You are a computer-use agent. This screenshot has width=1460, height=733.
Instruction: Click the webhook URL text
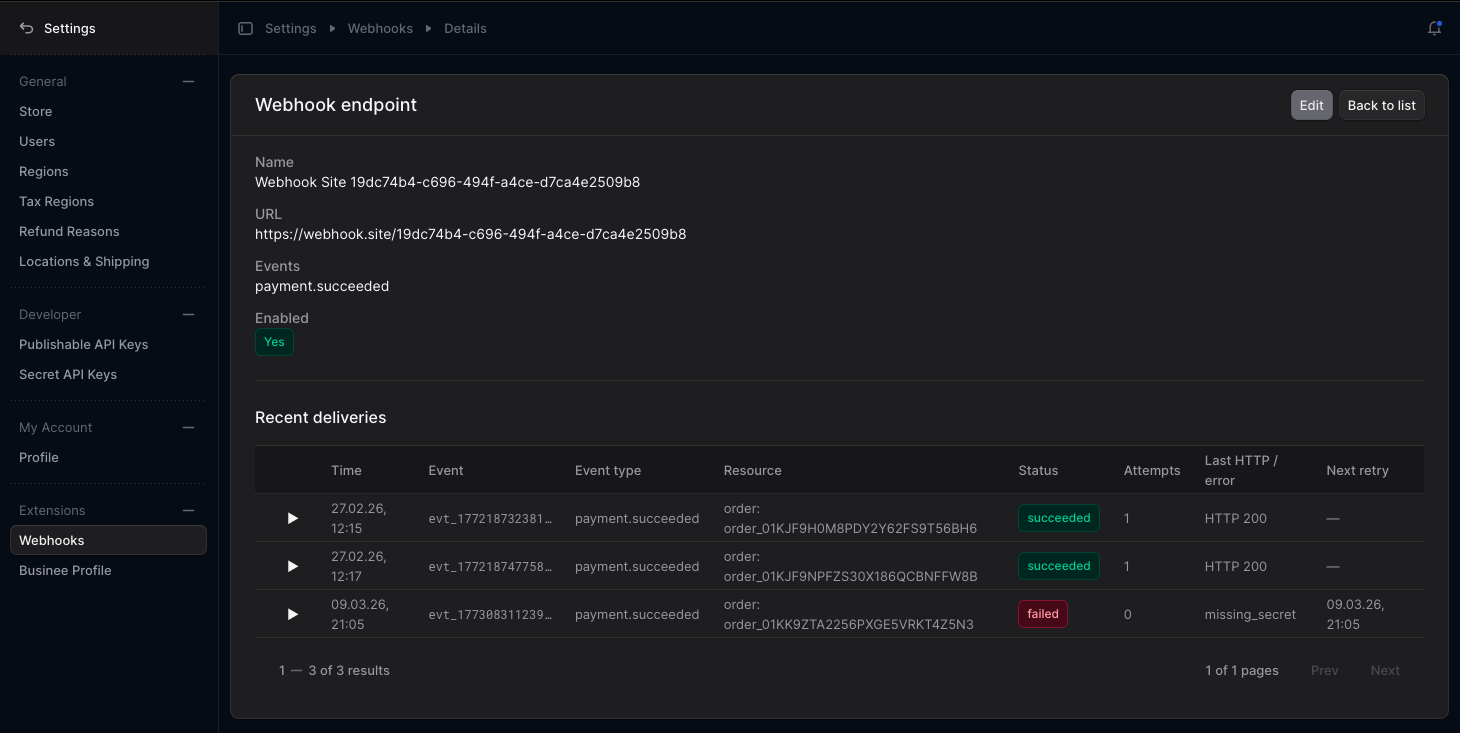470,234
